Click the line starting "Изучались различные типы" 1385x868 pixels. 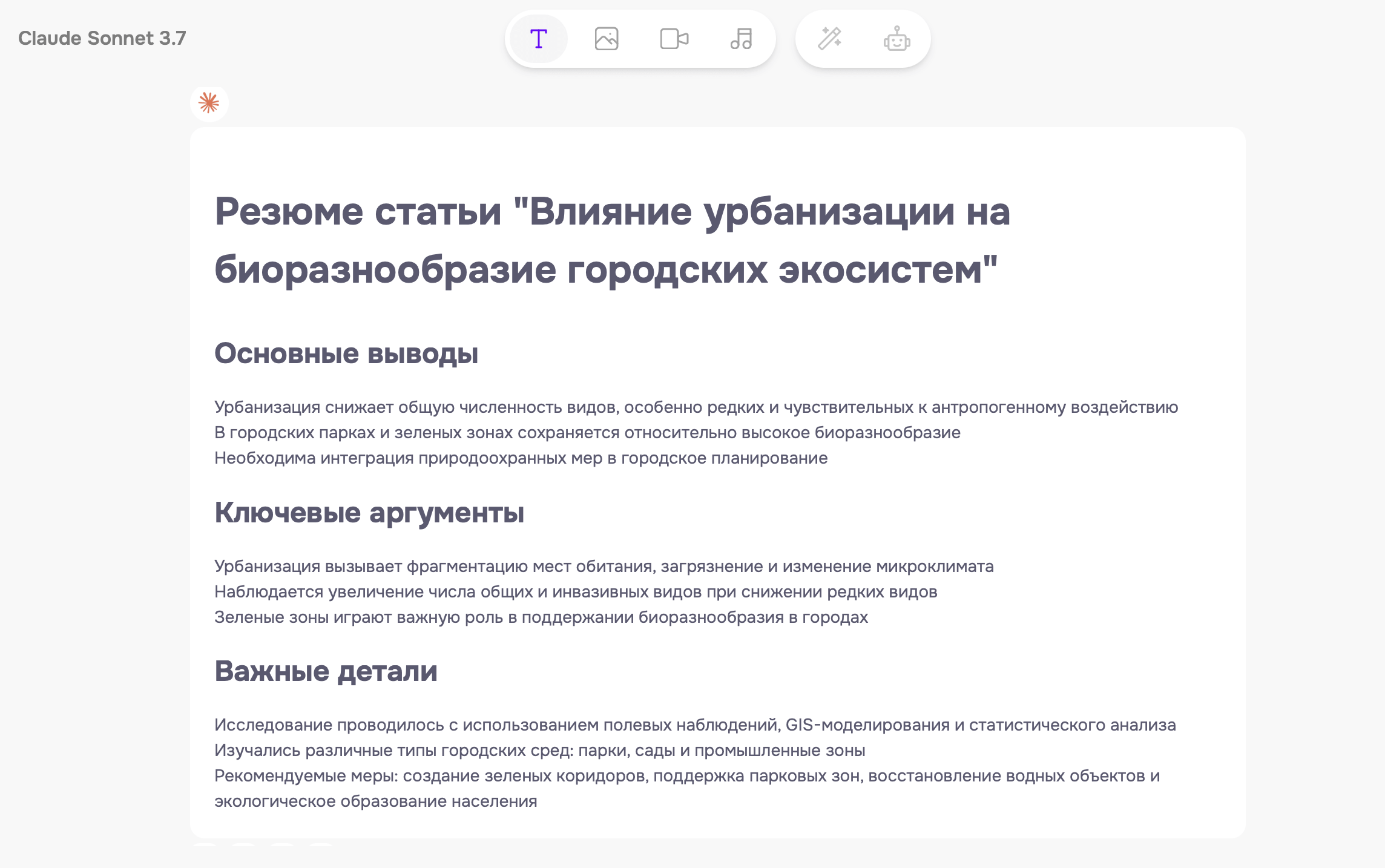pos(539,751)
